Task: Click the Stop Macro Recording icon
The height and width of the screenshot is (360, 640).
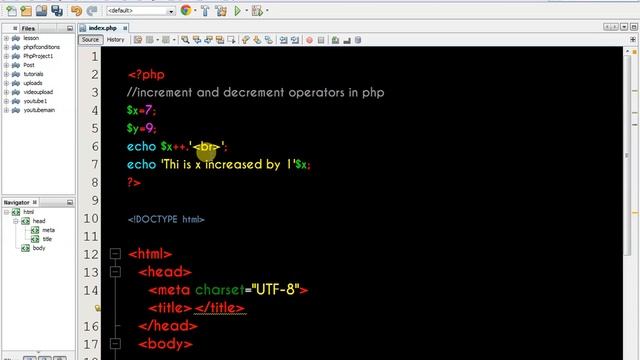Action: [x=321, y=40]
